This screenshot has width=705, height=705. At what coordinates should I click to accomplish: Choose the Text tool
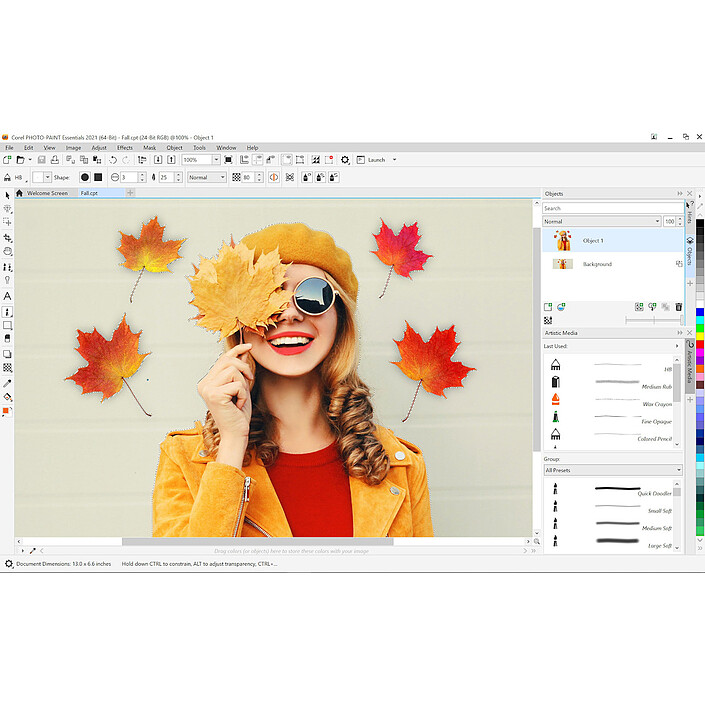coord(7,296)
